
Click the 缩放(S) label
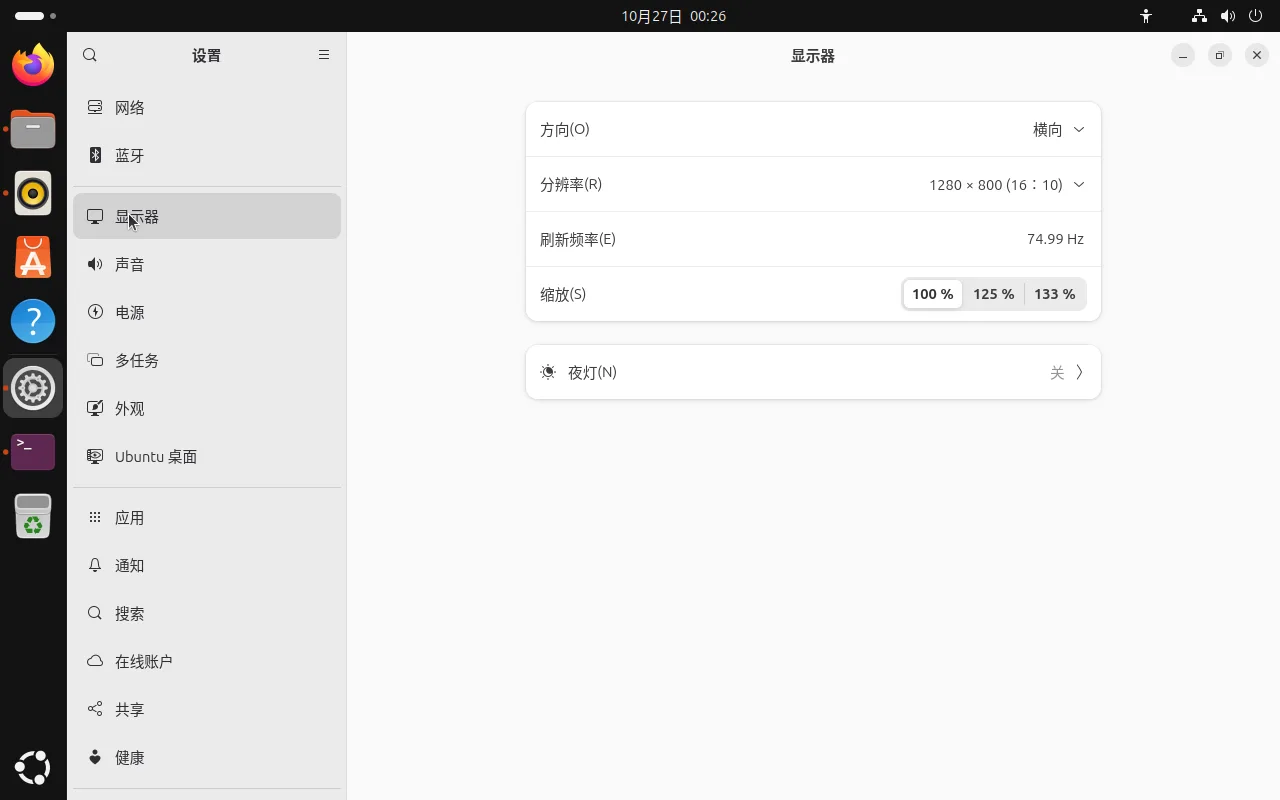(x=563, y=294)
